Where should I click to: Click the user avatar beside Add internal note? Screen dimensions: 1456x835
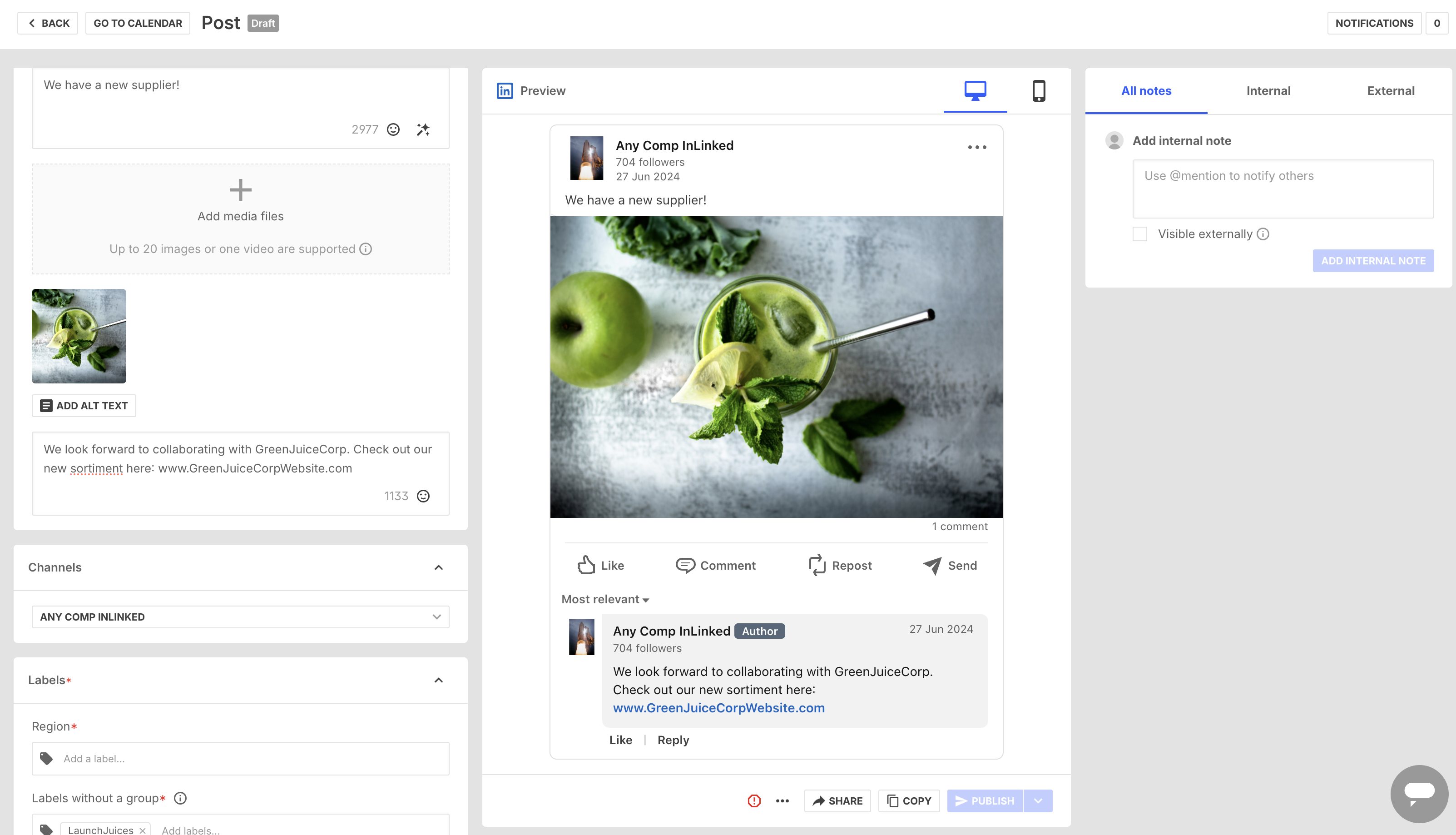click(1114, 140)
